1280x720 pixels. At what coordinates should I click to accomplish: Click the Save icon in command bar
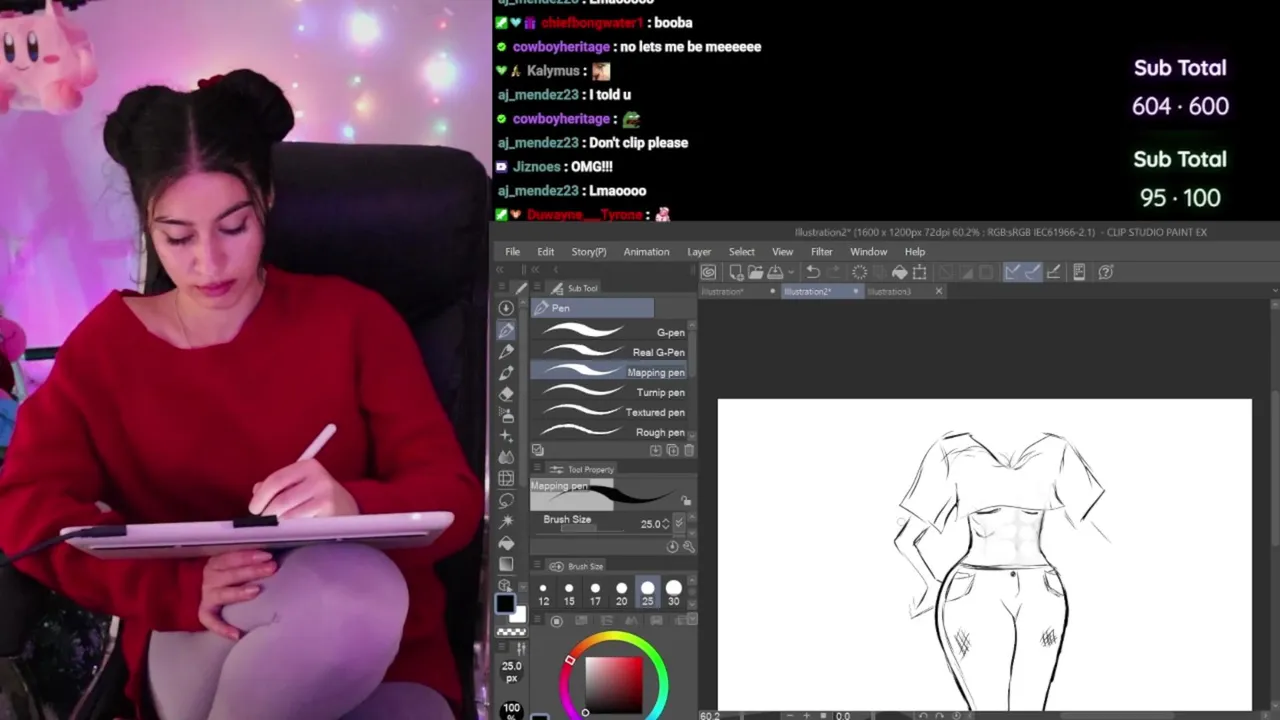775,272
